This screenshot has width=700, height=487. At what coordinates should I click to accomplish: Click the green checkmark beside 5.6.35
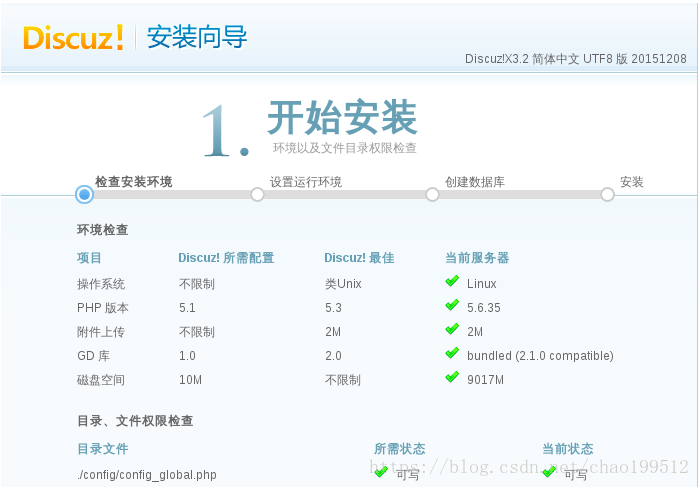(452, 305)
